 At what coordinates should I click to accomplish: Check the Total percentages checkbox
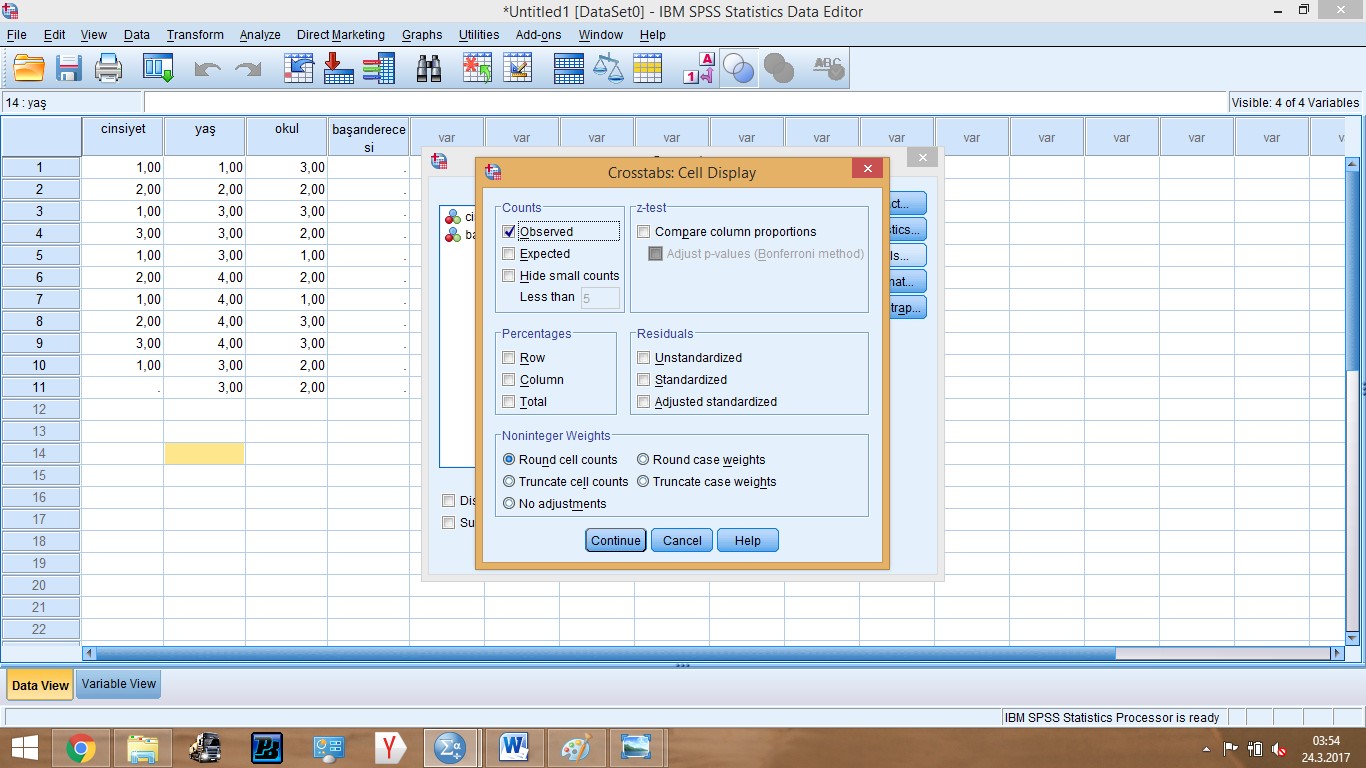(509, 401)
